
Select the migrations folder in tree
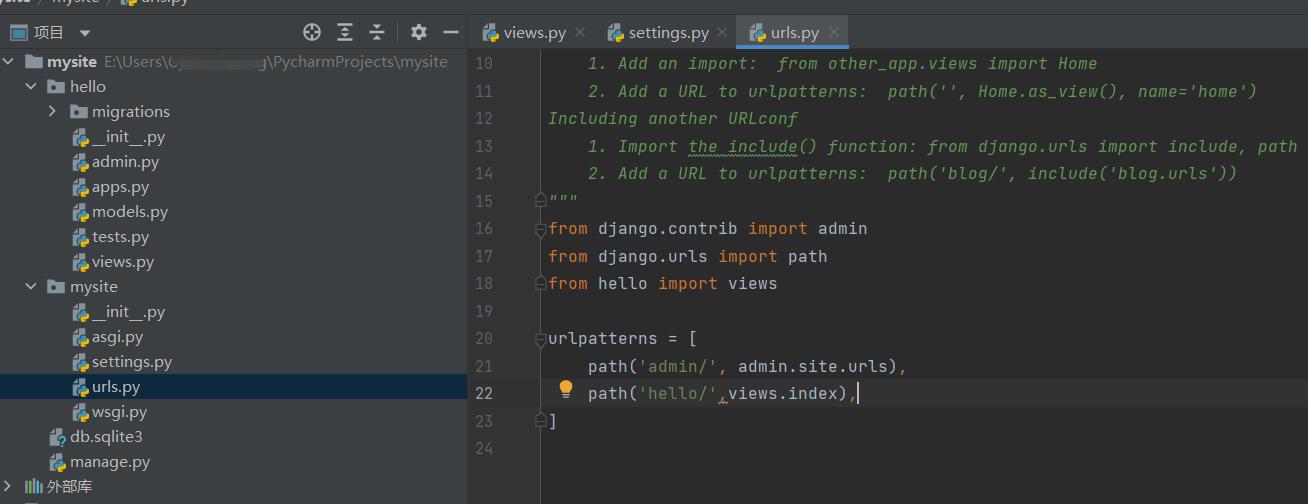[131, 112]
